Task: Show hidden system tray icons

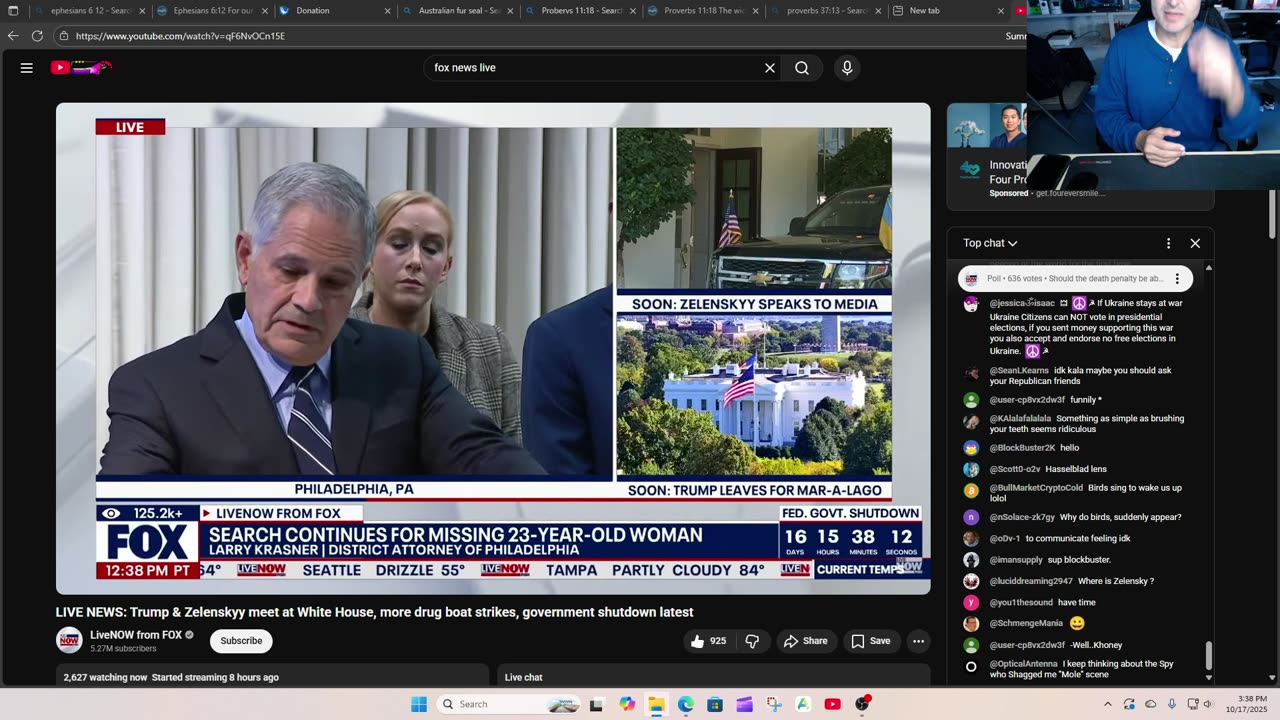Action: pos(1108,704)
